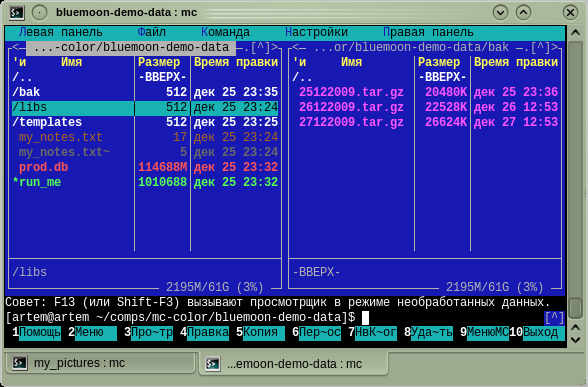Viewport: 588px width, 387px height.
Task: Select the prod.db file in the left panel
Action: (145, 167)
